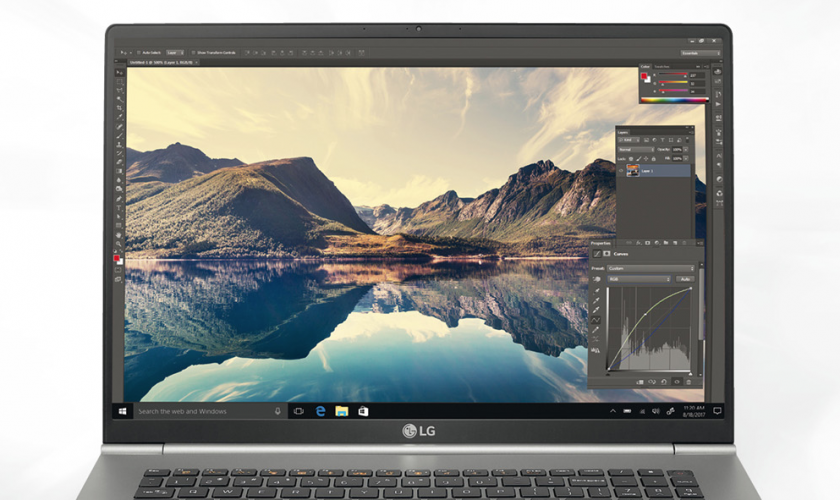
Task: Open Properties panel flyout menu
Action: click(x=700, y=243)
